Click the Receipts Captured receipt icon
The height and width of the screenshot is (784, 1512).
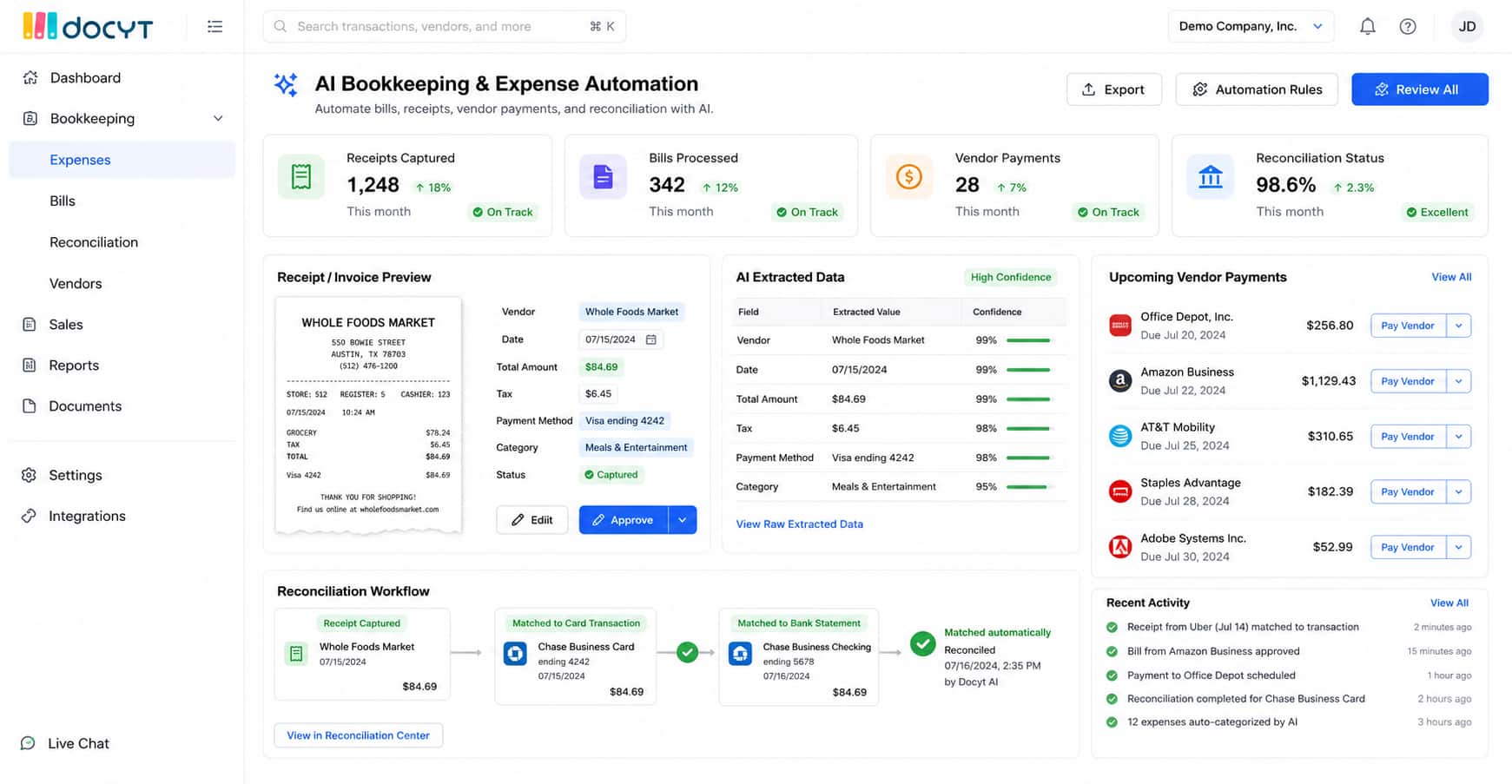point(301,176)
